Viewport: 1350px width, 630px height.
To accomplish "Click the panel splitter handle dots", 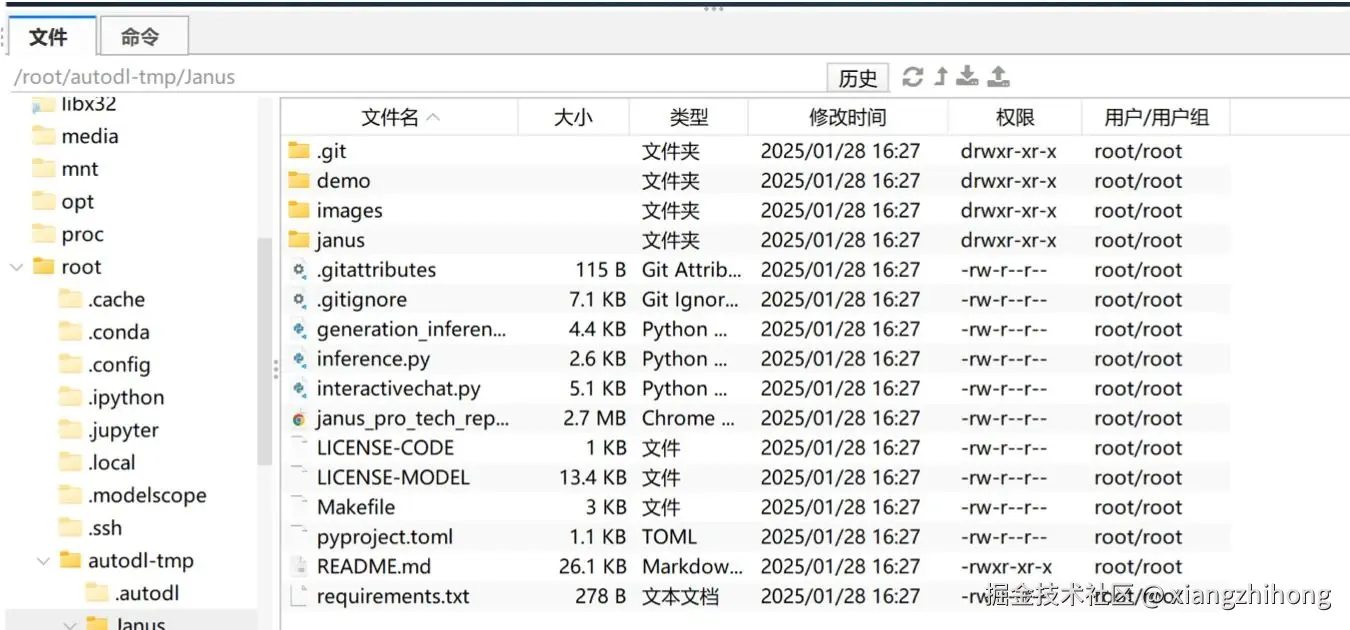I will [x=275, y=370].
